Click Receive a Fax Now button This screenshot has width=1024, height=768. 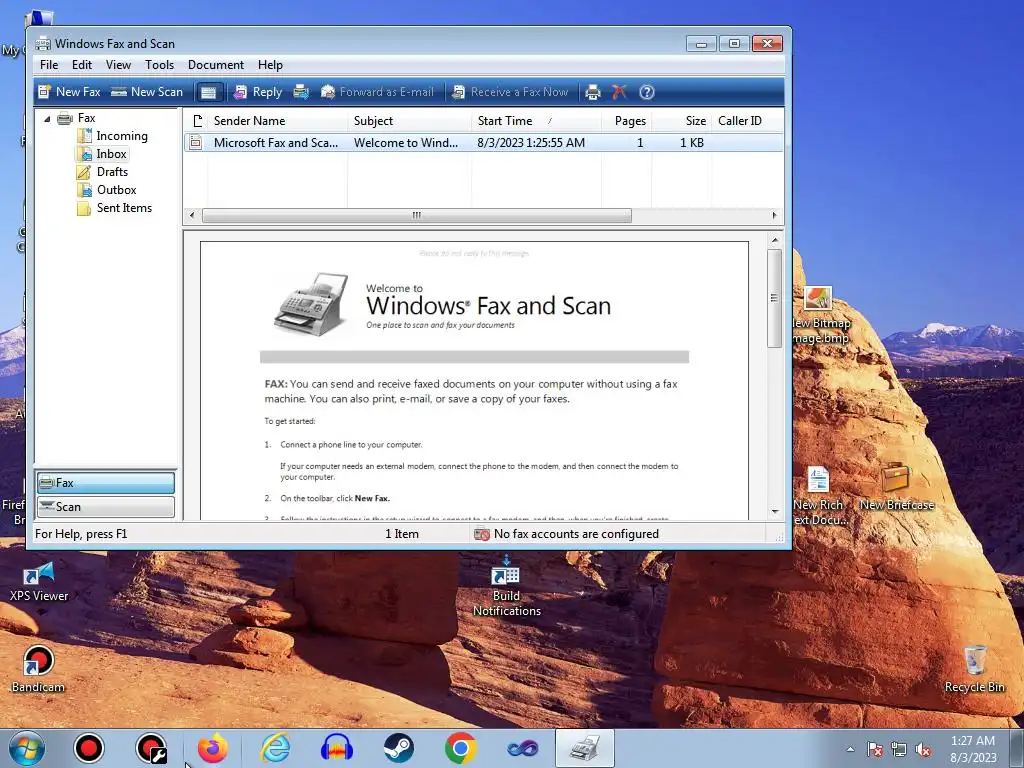pos(510,92)
